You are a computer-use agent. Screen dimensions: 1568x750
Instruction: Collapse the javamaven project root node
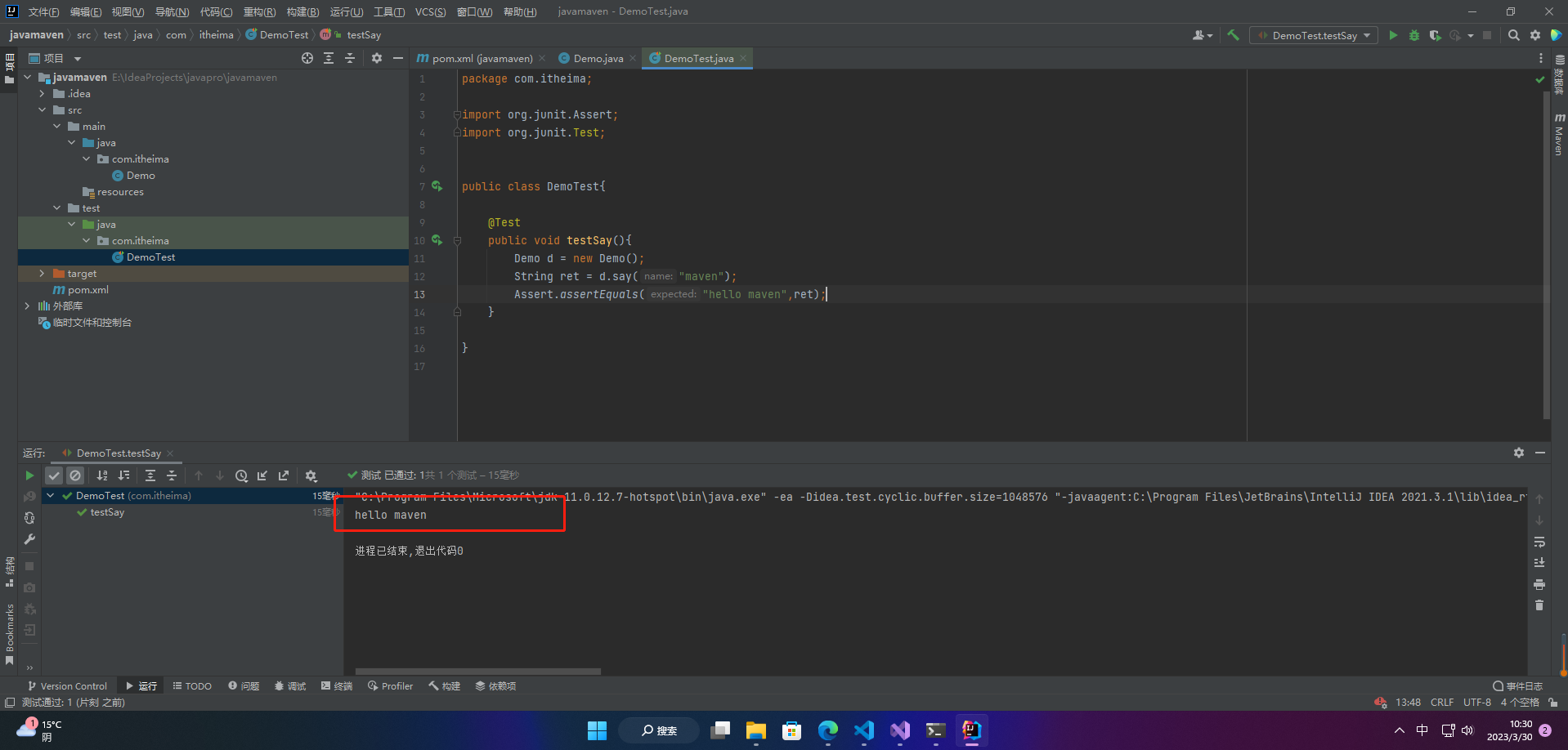[28, 78]
